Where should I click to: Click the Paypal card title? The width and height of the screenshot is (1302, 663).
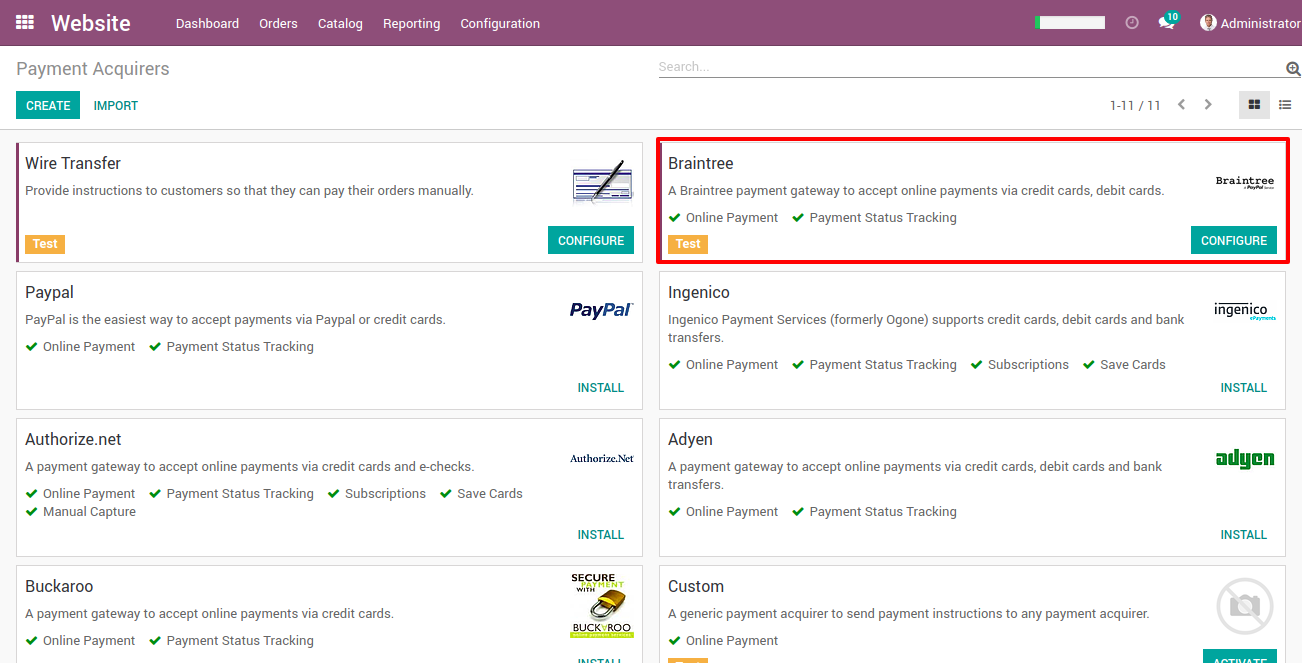click(x=50, y=292)
